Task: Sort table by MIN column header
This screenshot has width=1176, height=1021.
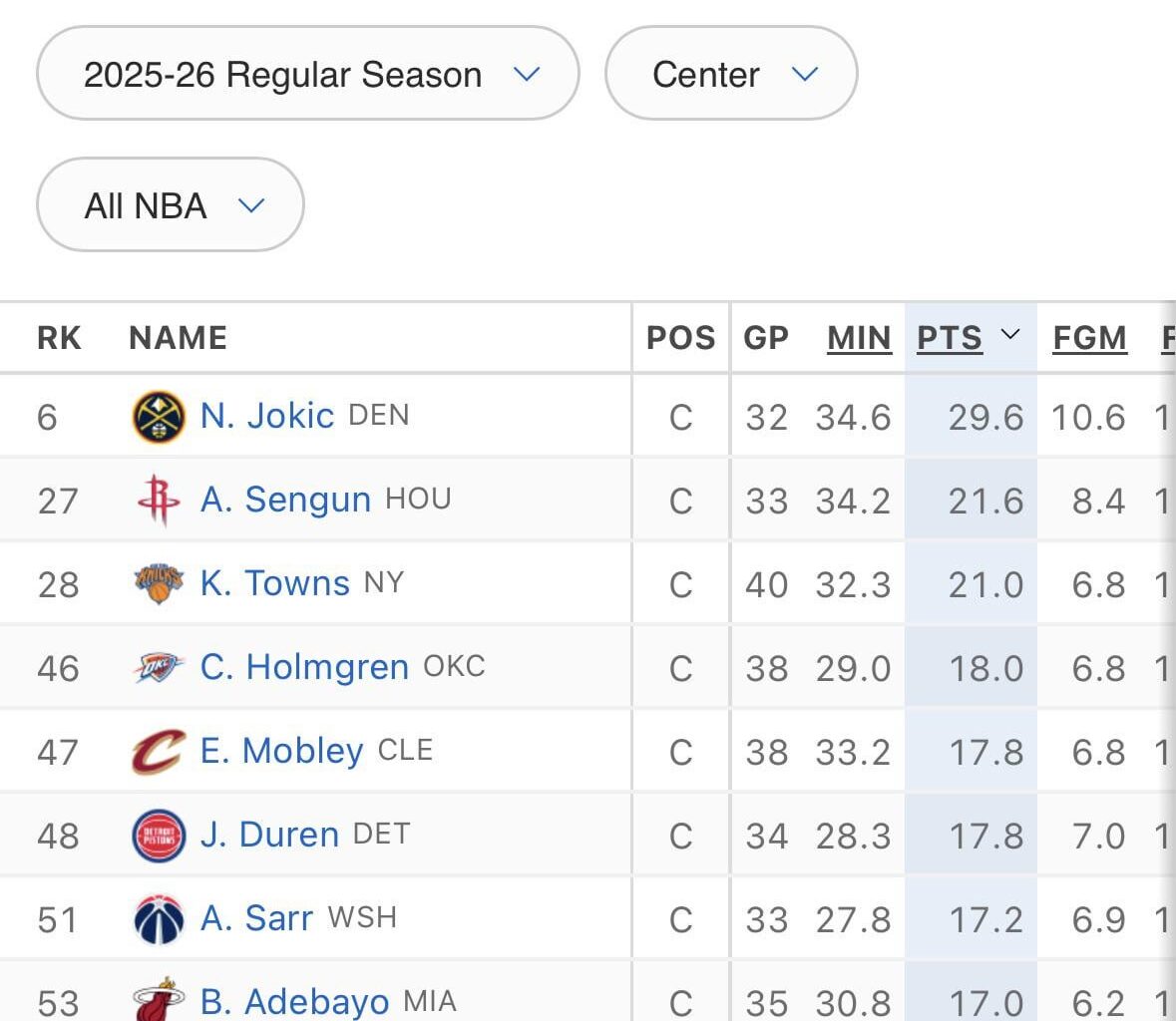Action: (859, 338)
